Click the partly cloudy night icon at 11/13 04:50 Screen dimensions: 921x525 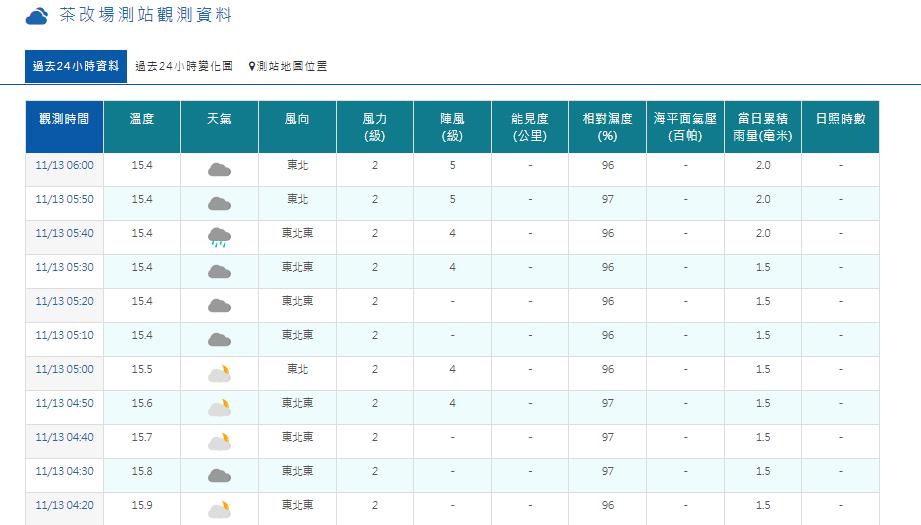(219, 408)
